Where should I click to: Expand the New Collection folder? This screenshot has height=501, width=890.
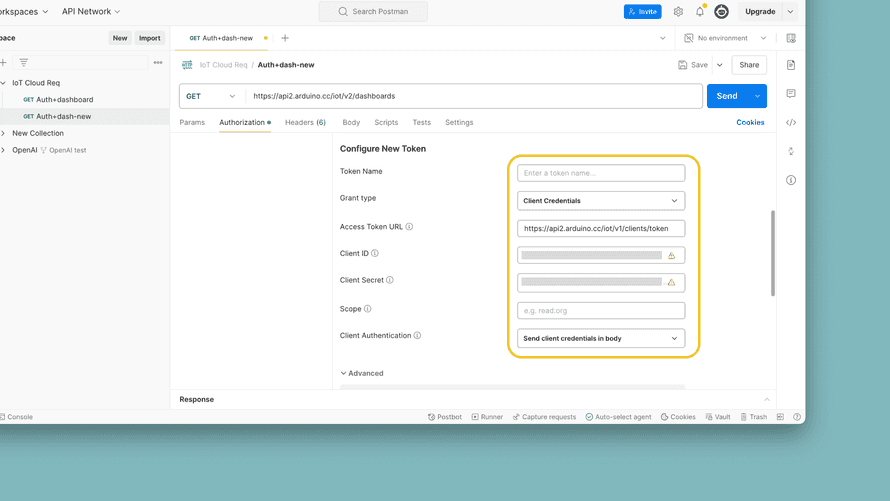(x=4, y=133)
